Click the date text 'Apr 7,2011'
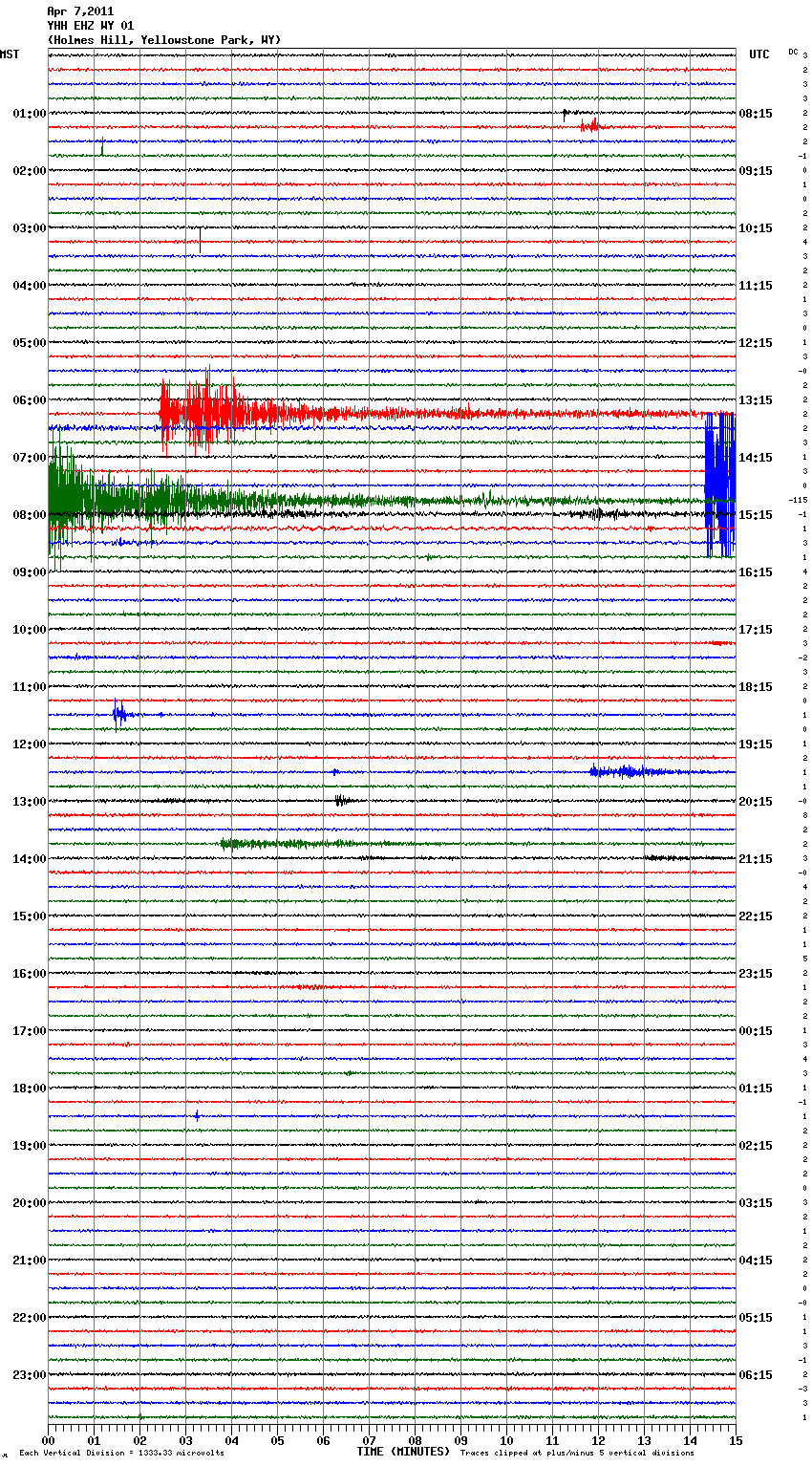Viewport: 812px width, 1466px height. coord(80,11)
